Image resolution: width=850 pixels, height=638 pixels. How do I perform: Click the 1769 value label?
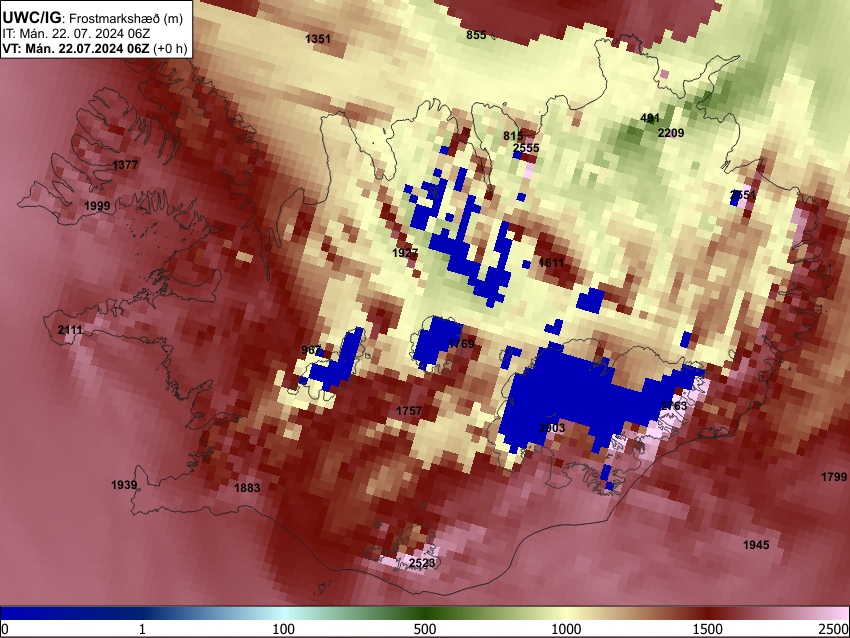461,344
